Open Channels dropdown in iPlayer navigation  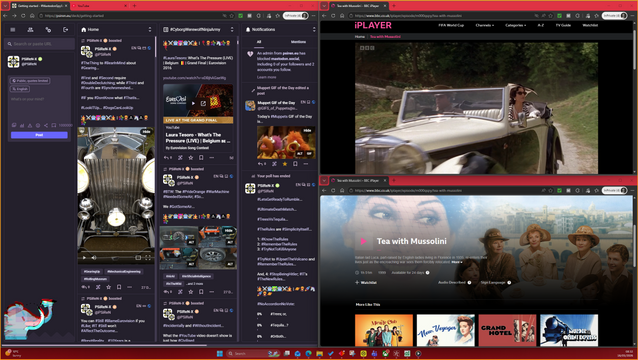(484, 25)
